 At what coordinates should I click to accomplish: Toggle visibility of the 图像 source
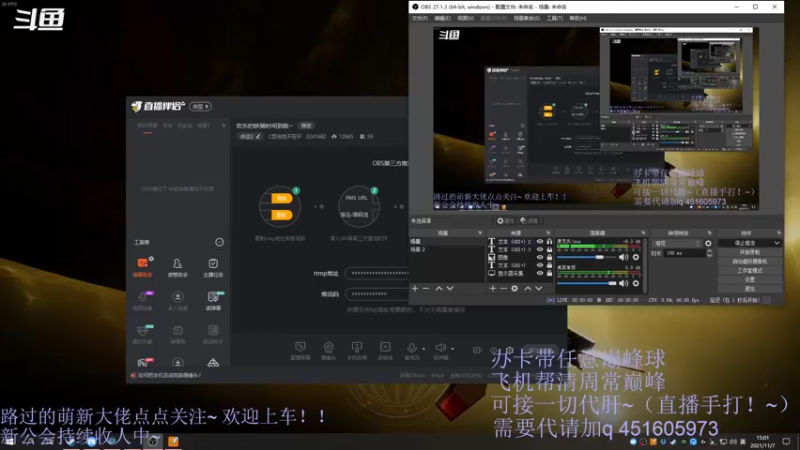click(x=540, y=258)
